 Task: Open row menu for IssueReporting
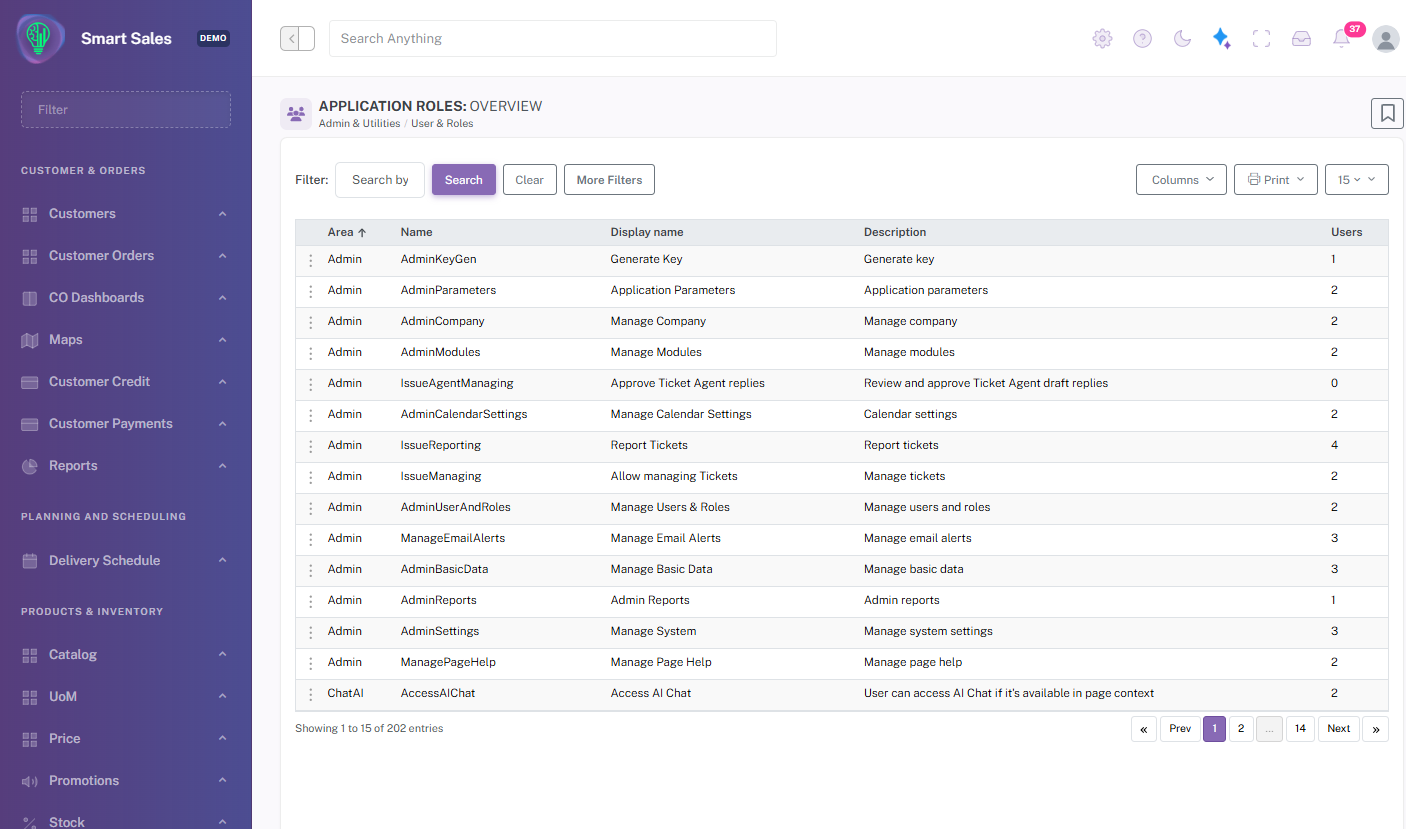[311, 446]
